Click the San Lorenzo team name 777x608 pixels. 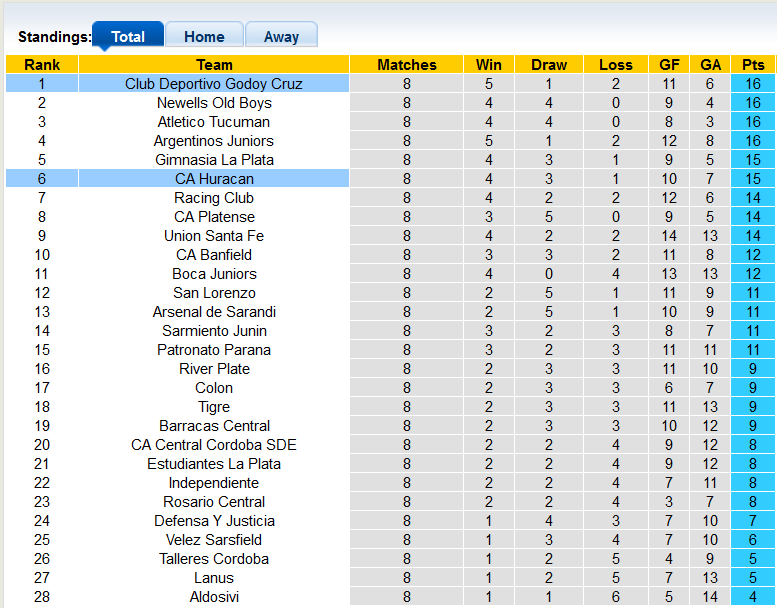point(214,293)
